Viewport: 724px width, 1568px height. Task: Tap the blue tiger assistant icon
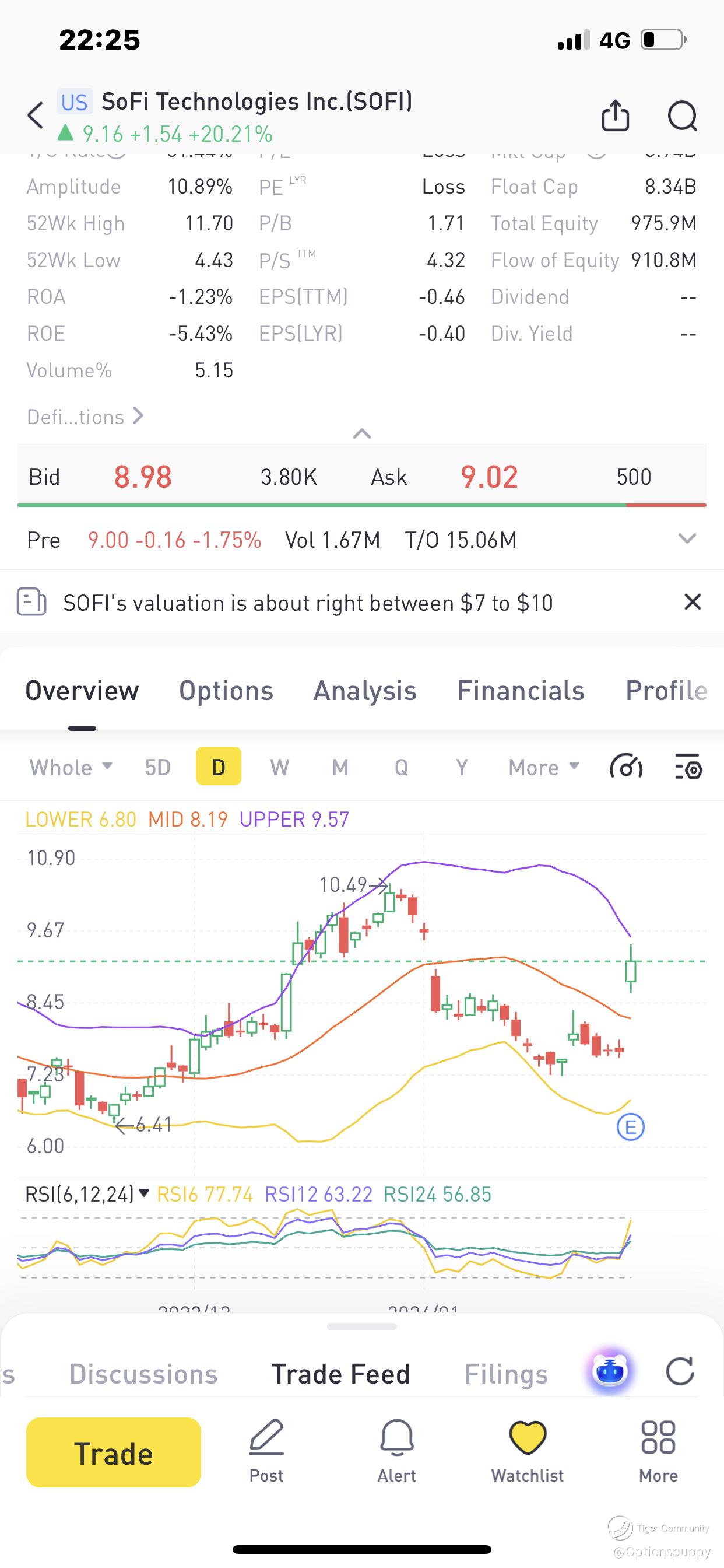click(x=610, y=1371)
